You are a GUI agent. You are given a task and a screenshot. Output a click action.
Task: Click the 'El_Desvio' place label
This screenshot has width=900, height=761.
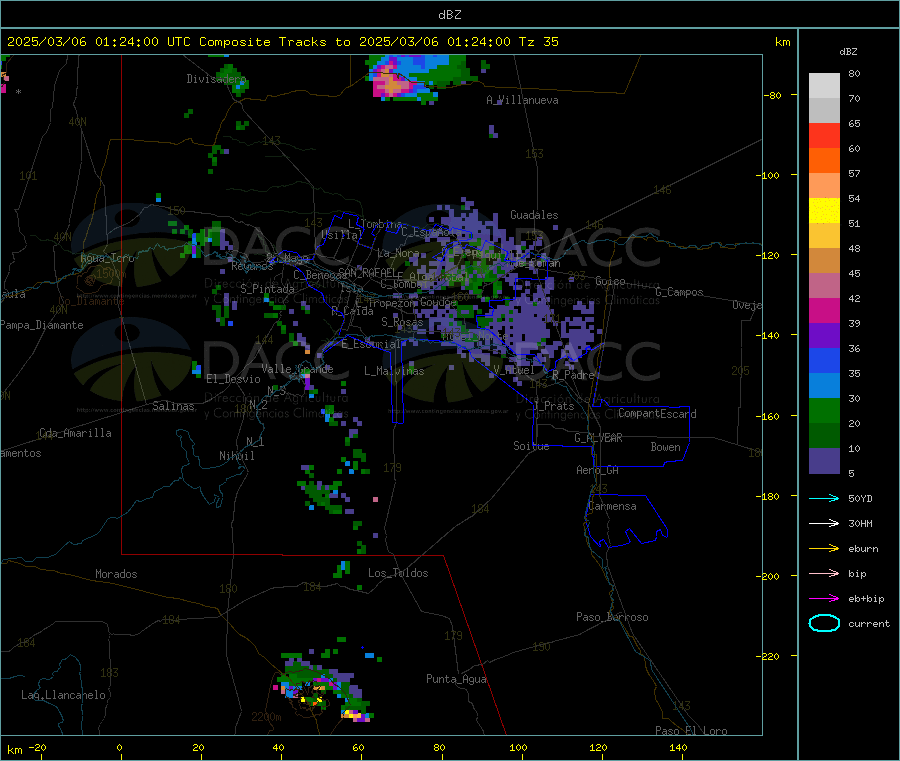point(233,379)
